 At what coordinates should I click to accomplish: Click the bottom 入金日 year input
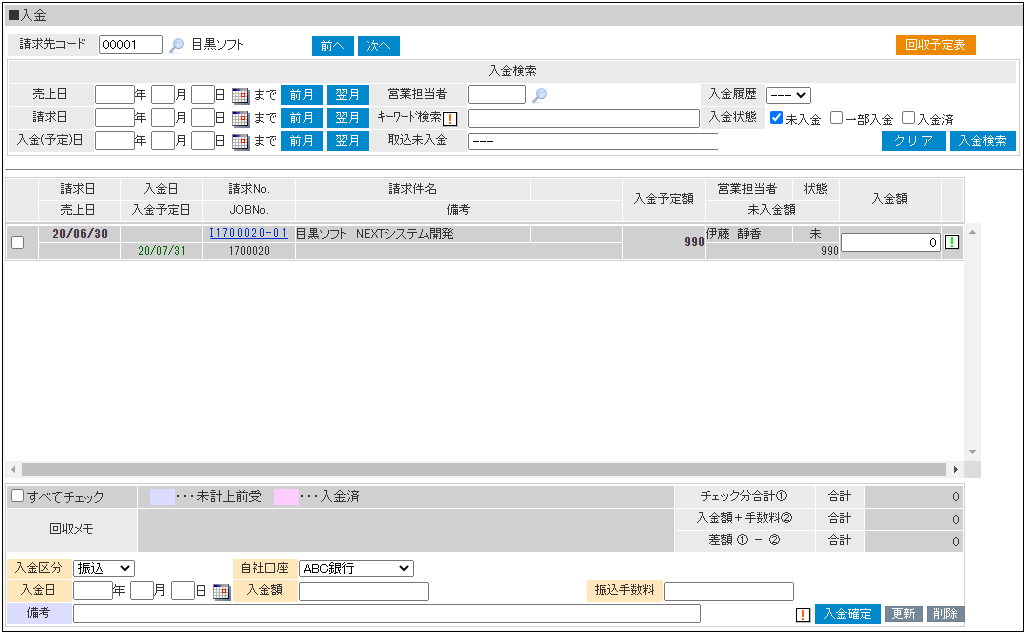[x=93, y=591]
